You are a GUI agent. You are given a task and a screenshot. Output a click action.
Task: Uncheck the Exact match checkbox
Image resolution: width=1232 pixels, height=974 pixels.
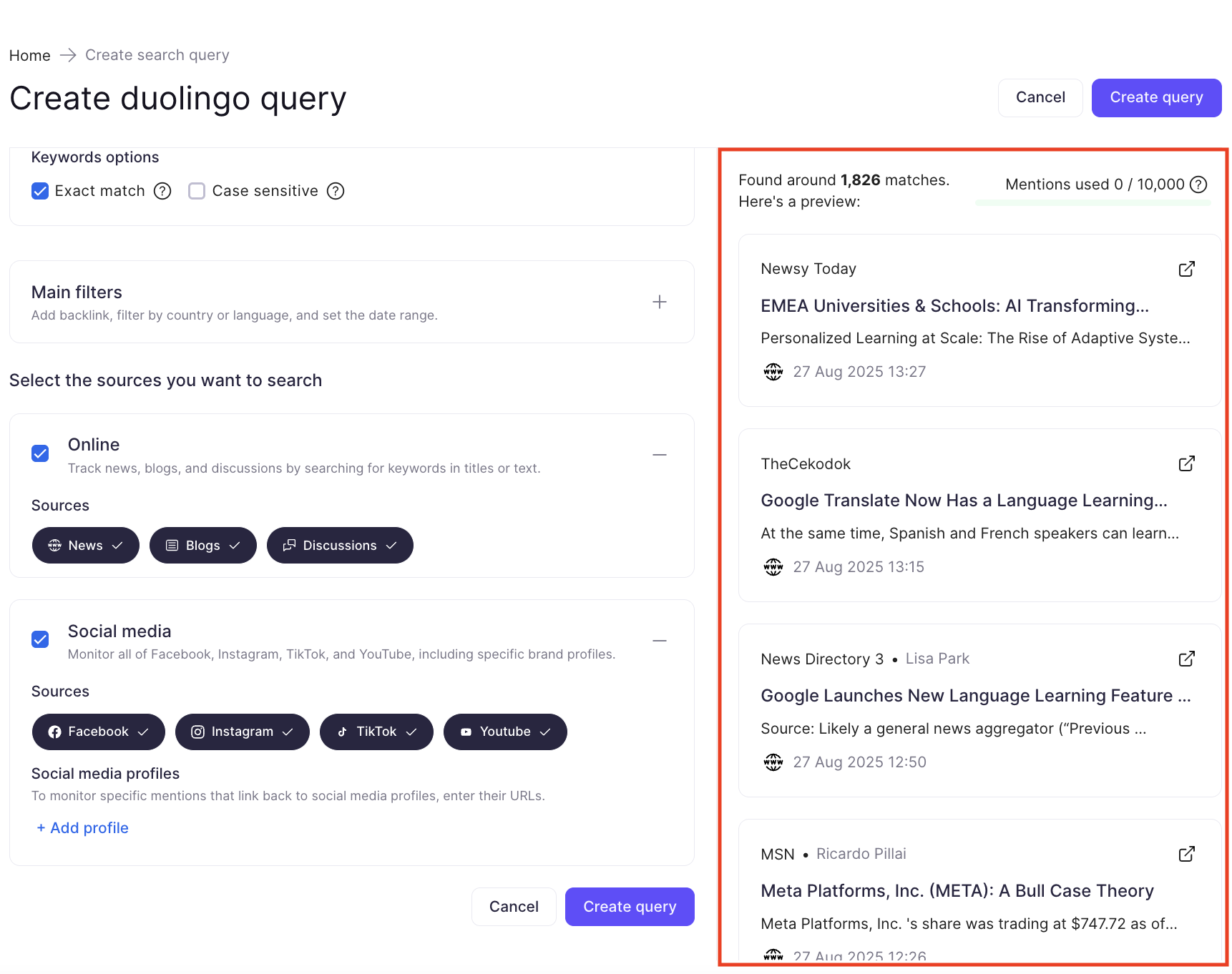(x=40, y=191)
